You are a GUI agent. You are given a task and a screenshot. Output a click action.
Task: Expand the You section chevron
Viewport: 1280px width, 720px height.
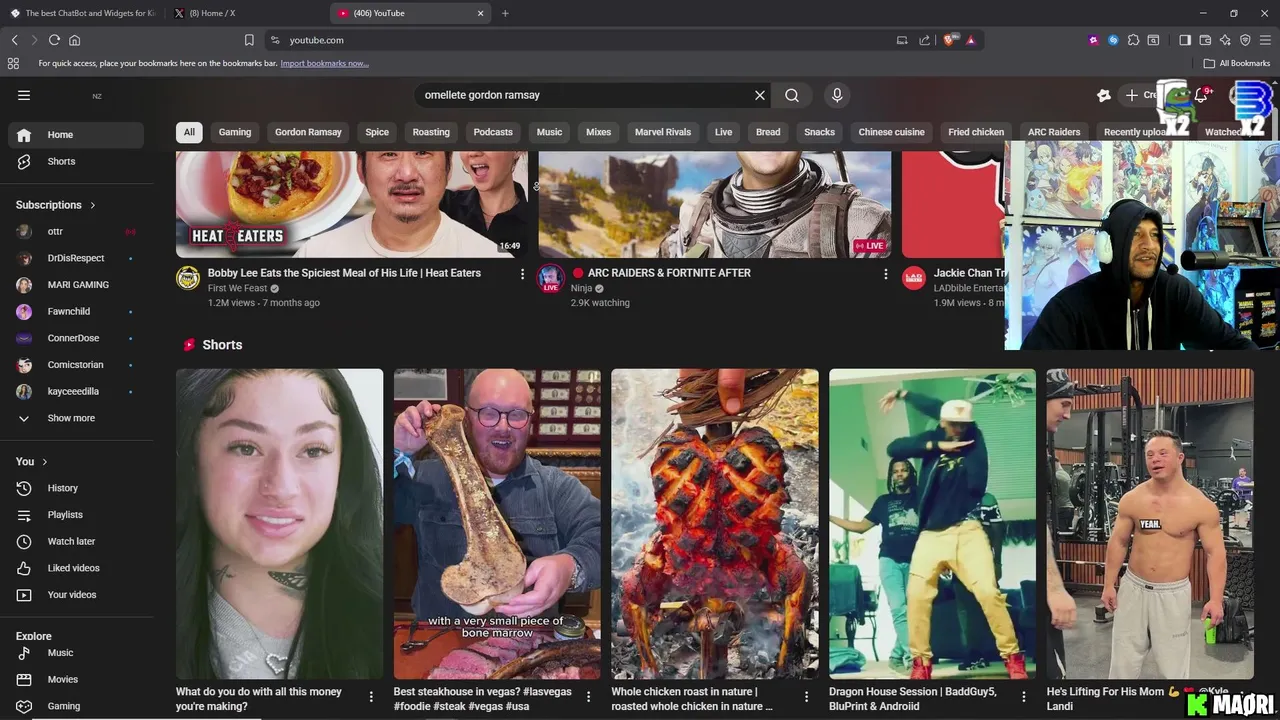pos(44,462)
